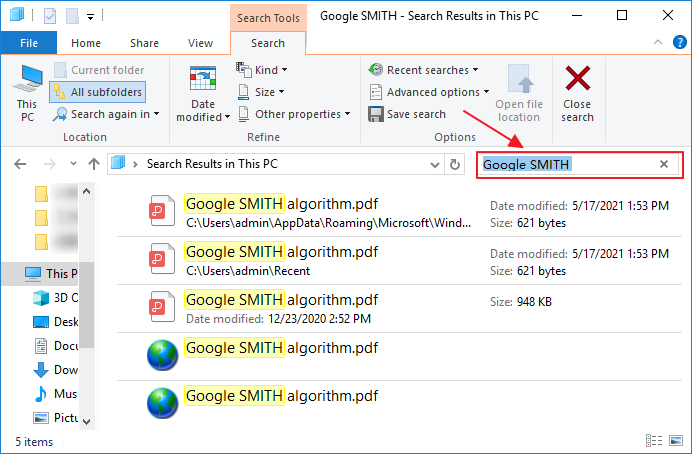Click the first globe icon result
Image resolution: width=692 pixels, height=454 pixels.
[162, 355]
